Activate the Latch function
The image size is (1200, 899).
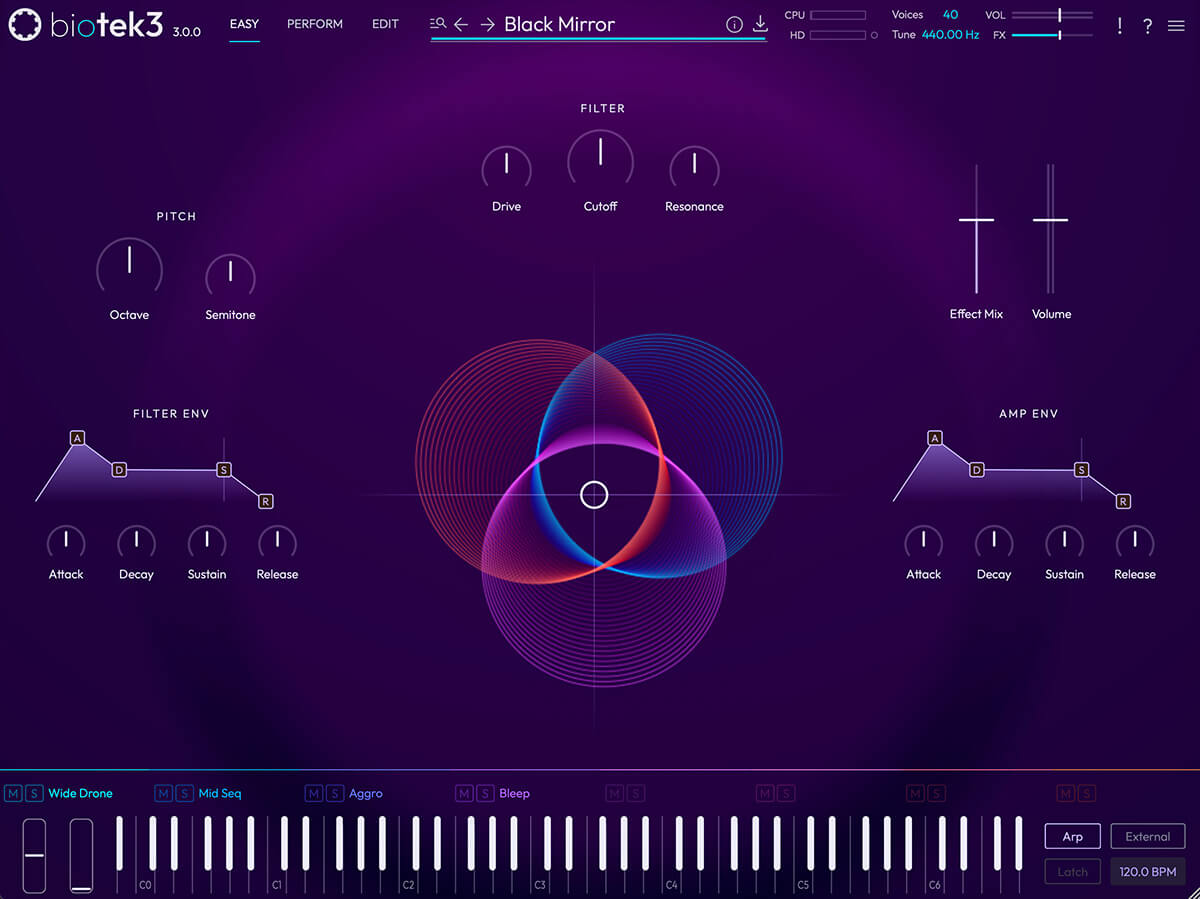pyautogui.click(x=1072, y=871)
